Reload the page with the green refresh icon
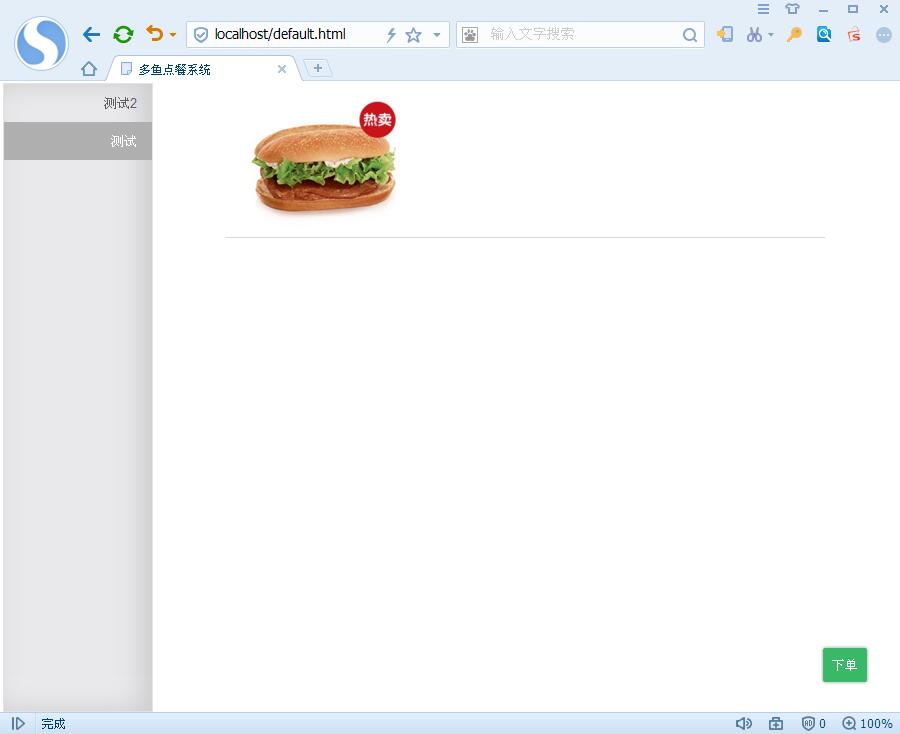Image resolution: width=900 pixels, height=734 pixels. tap(123, 34)
